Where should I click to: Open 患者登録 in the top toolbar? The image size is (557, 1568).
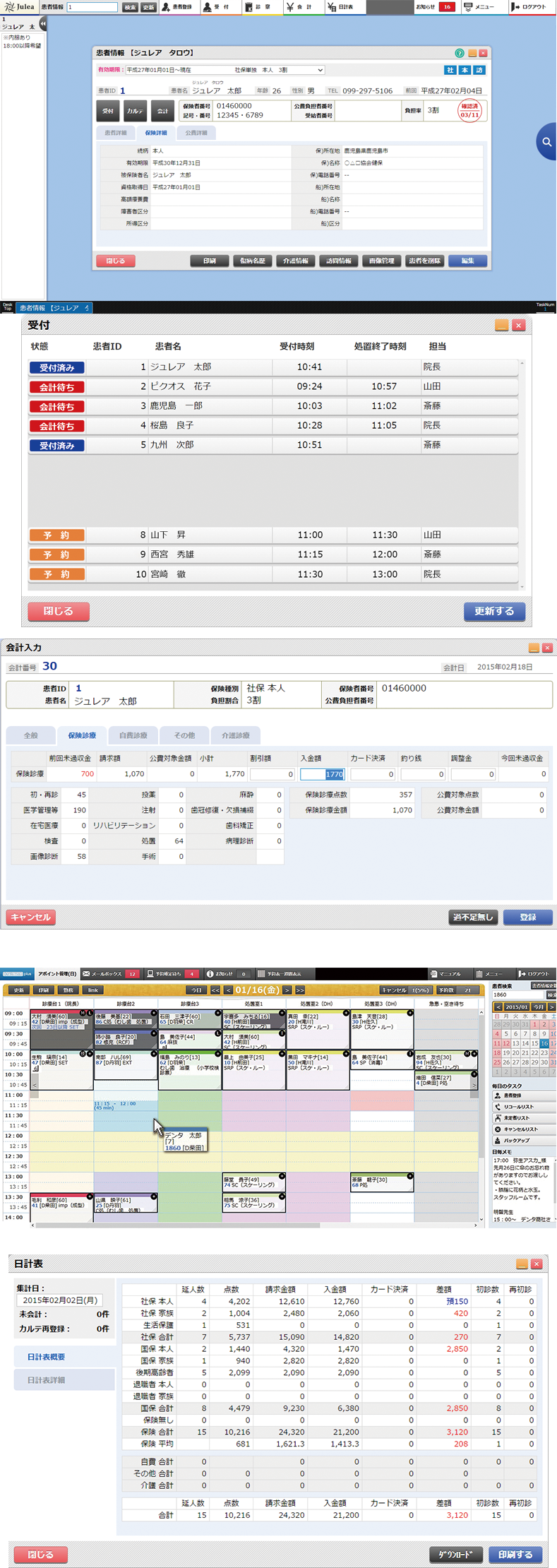point(177,7)
